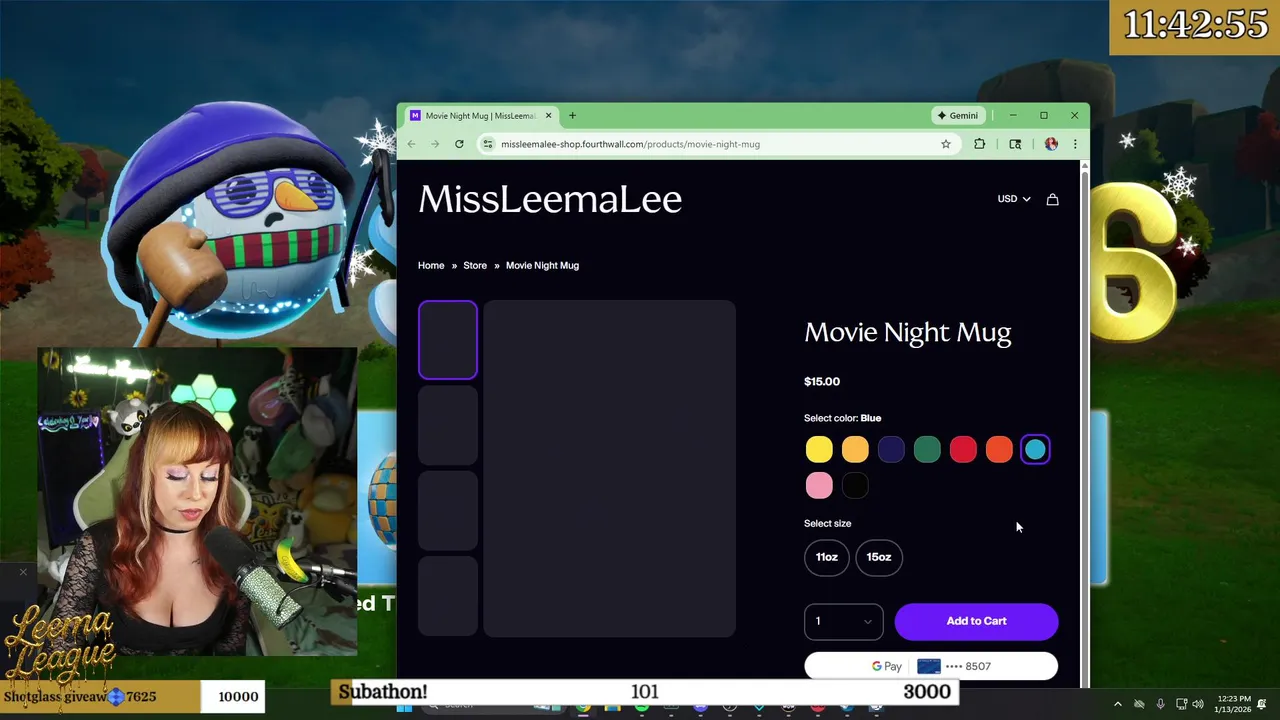Viewport: 1280px width, 720px height.
Task: Reload the Movie Night Mug page
Action: tap(459, 144)
